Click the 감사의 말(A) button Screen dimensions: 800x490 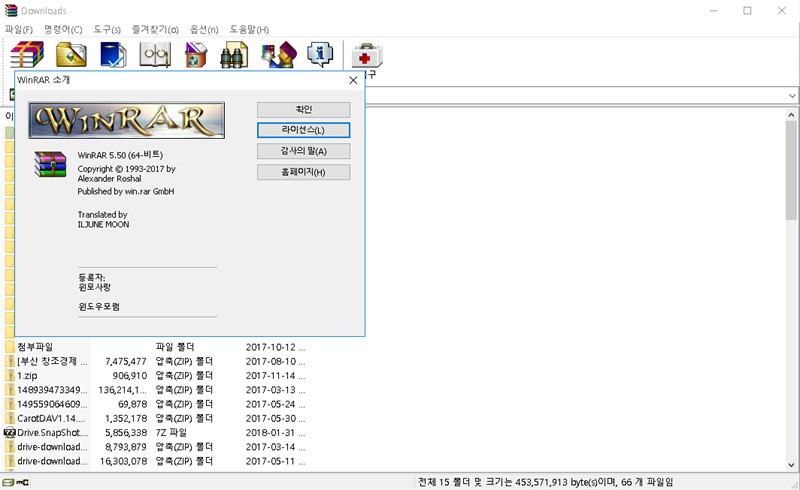point(304,151)
